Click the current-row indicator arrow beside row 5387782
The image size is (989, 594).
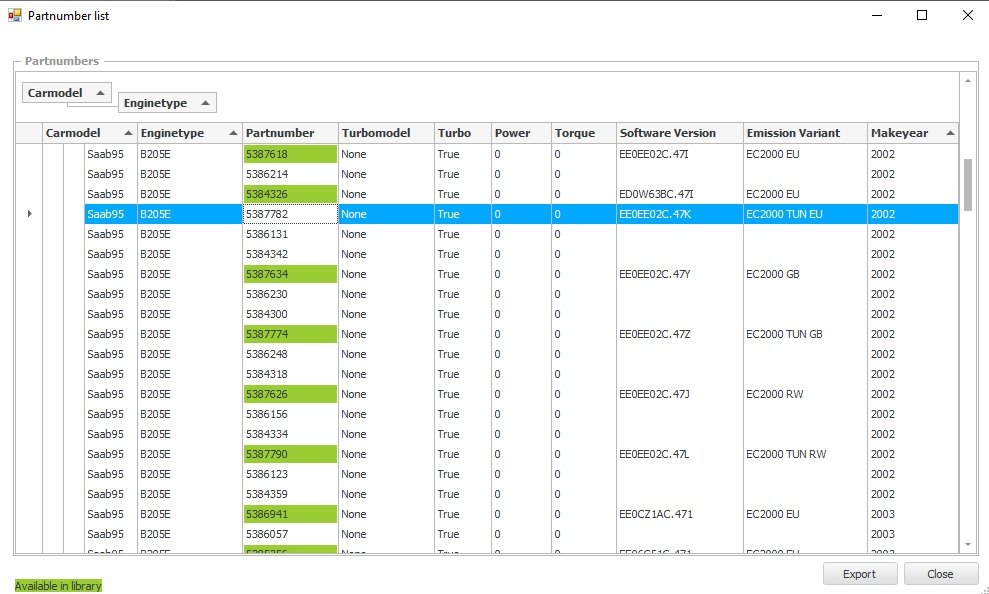(30, 214)
